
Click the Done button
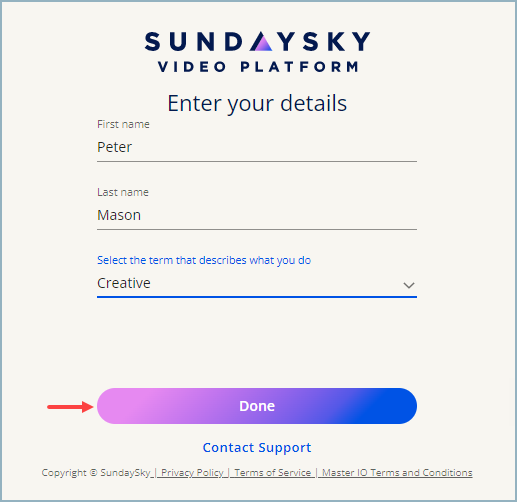pyautogui.click(x=257, y=406)
